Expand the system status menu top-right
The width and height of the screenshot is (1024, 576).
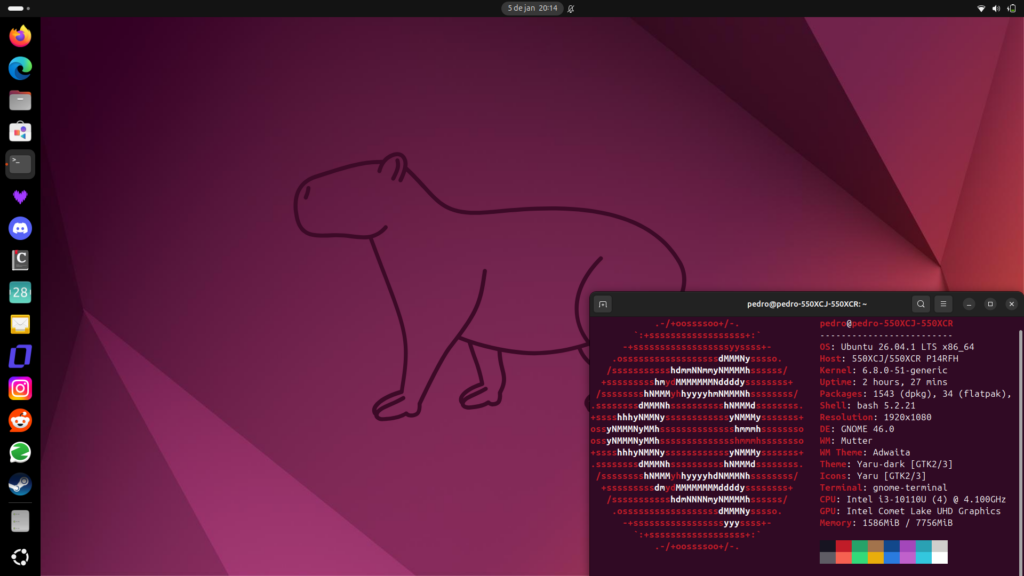point(996,9)
